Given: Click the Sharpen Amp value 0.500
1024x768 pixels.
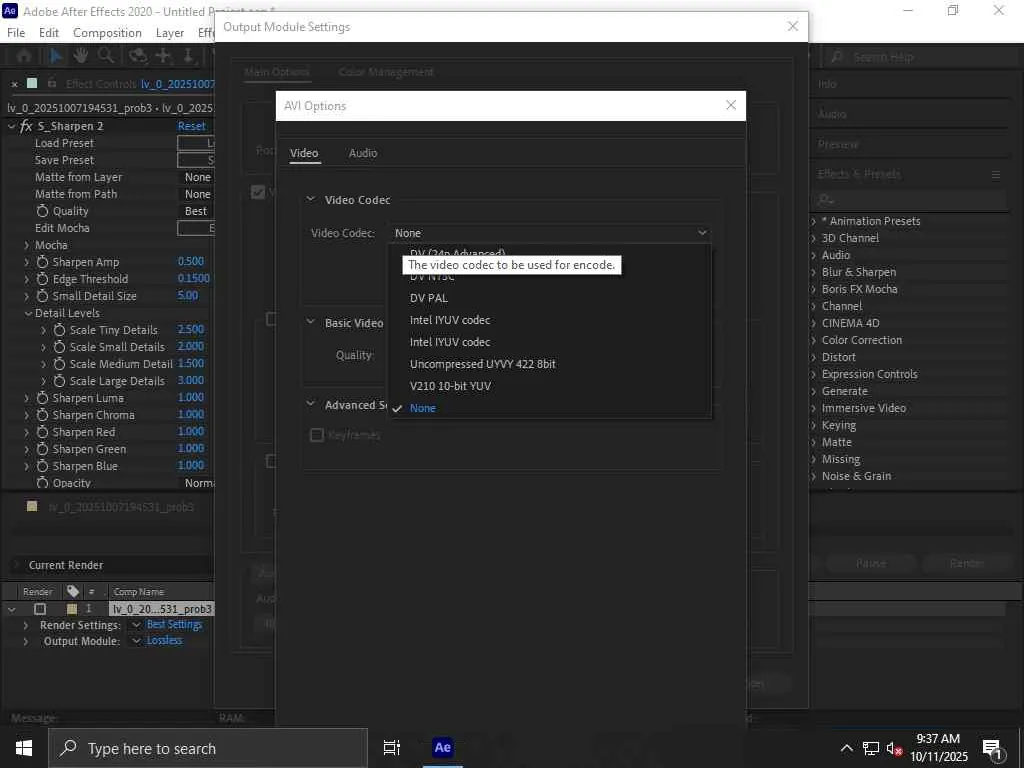Looking at the screenshot, I should [x=191, y=261].
